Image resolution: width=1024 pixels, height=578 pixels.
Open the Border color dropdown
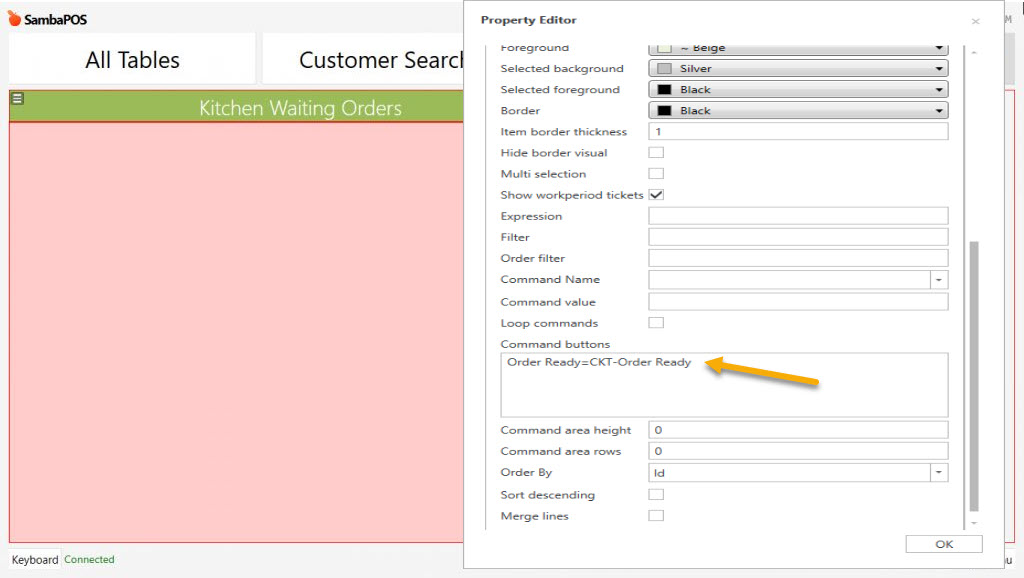tap(940, 110)
